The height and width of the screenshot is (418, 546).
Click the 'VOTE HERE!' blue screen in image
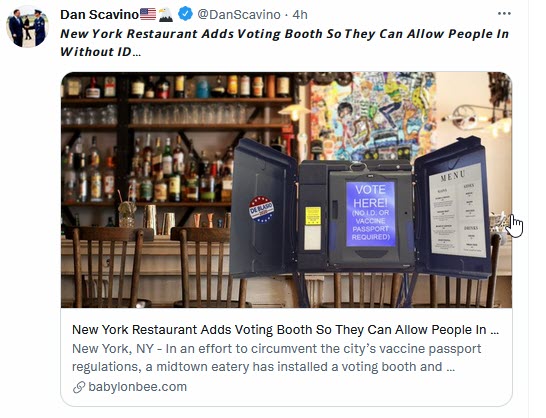(x=370, y=213)
